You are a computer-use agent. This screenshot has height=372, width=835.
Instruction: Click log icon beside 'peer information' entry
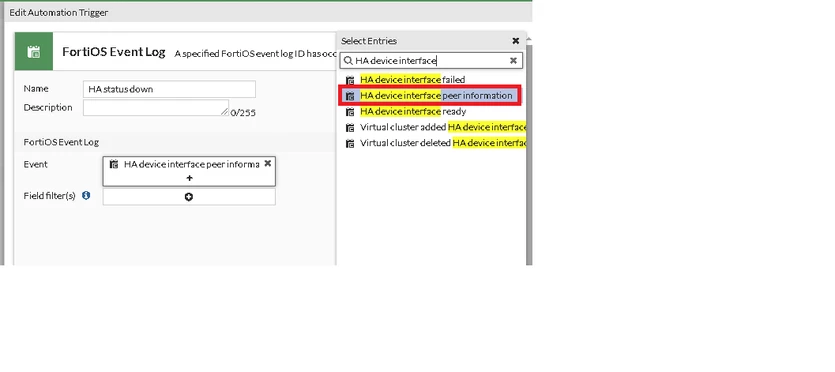tap(350, 96)
